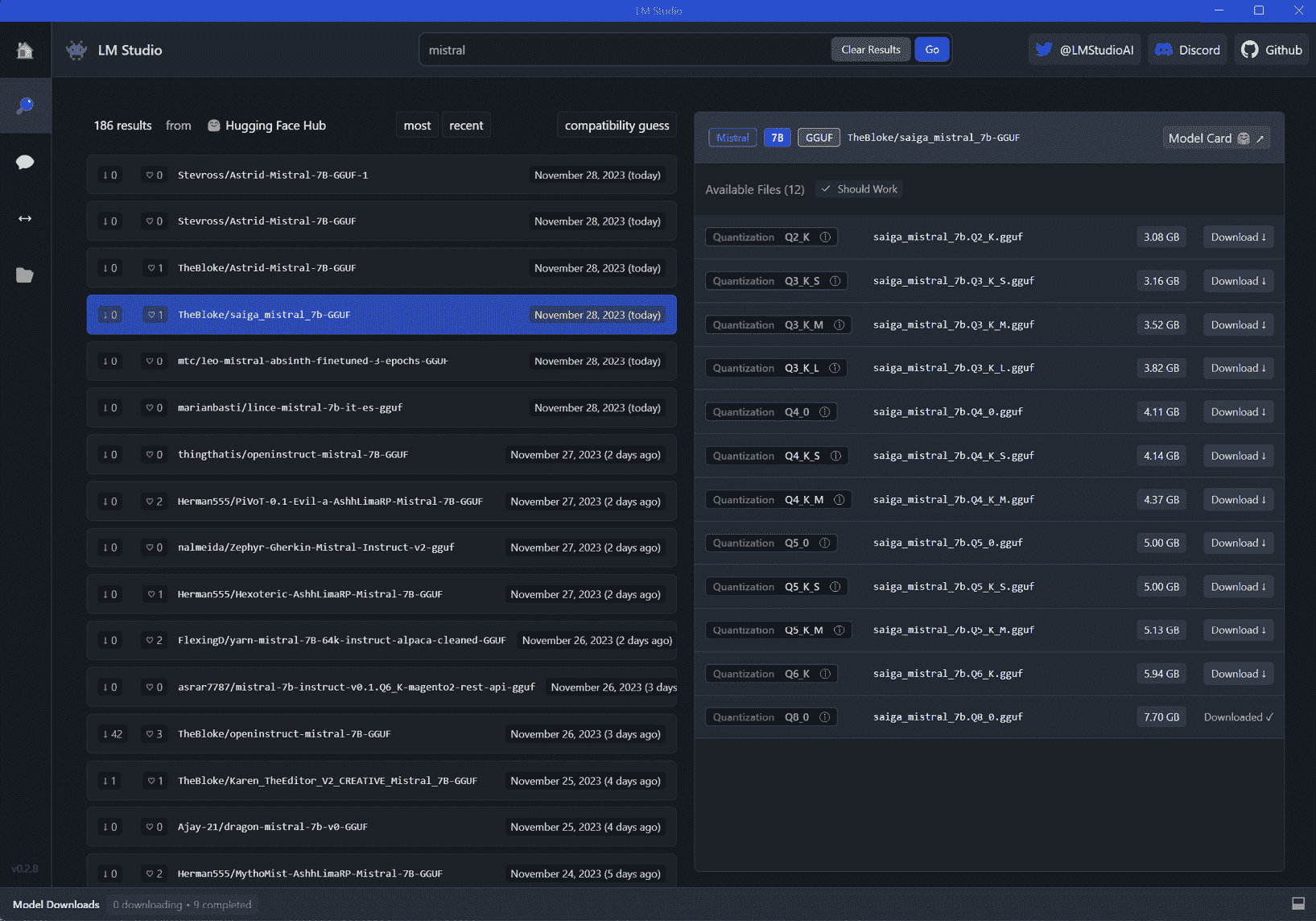Clear the search results
Screen dimensions: 1316x921
coord(871,50)
